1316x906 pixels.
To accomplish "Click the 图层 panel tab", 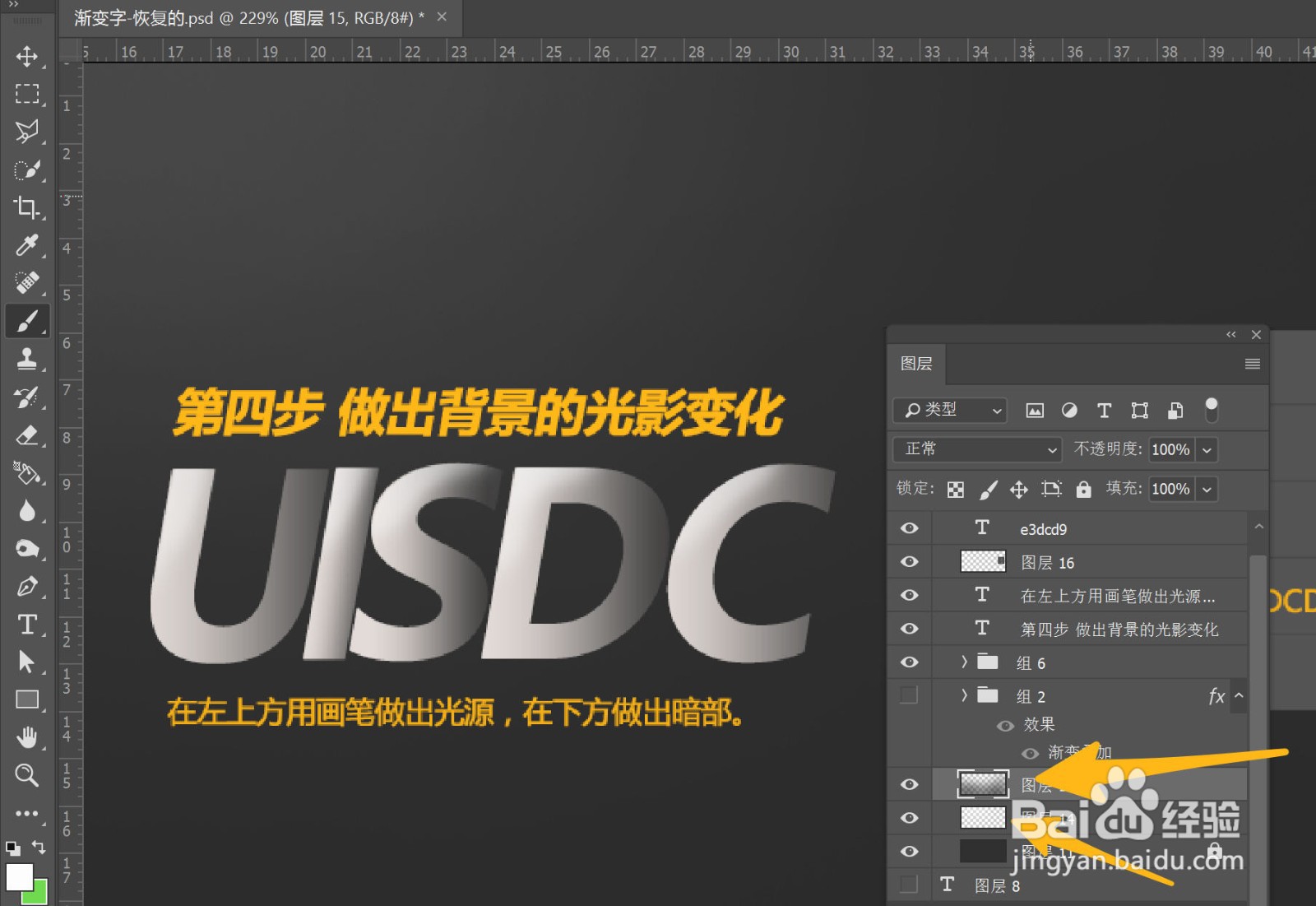I will [915, 363].
